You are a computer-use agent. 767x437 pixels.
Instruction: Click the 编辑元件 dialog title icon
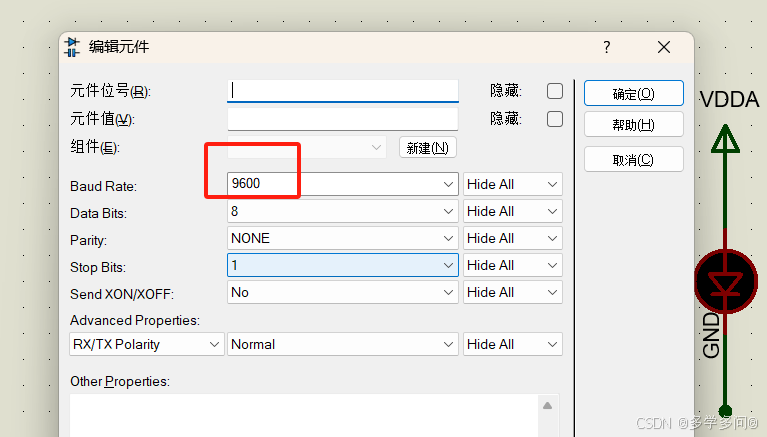[x=72, y=47]
